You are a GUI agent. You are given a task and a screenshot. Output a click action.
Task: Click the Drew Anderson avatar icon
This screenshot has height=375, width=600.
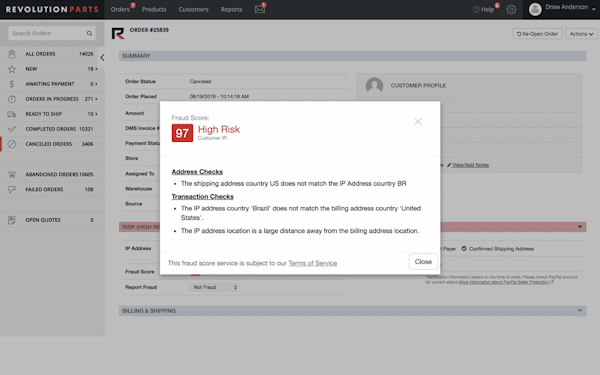click(x=535, y=9)
